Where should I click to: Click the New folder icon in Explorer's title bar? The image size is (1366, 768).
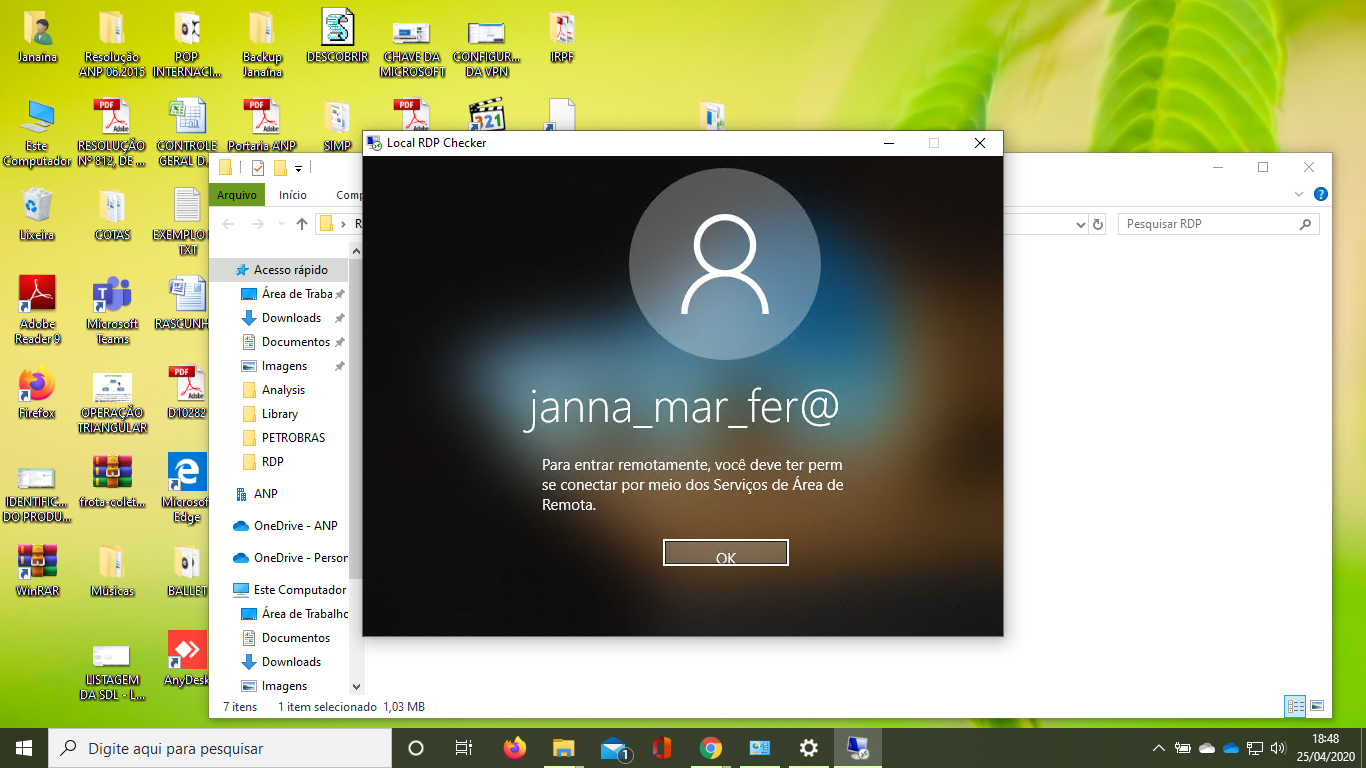280,168
